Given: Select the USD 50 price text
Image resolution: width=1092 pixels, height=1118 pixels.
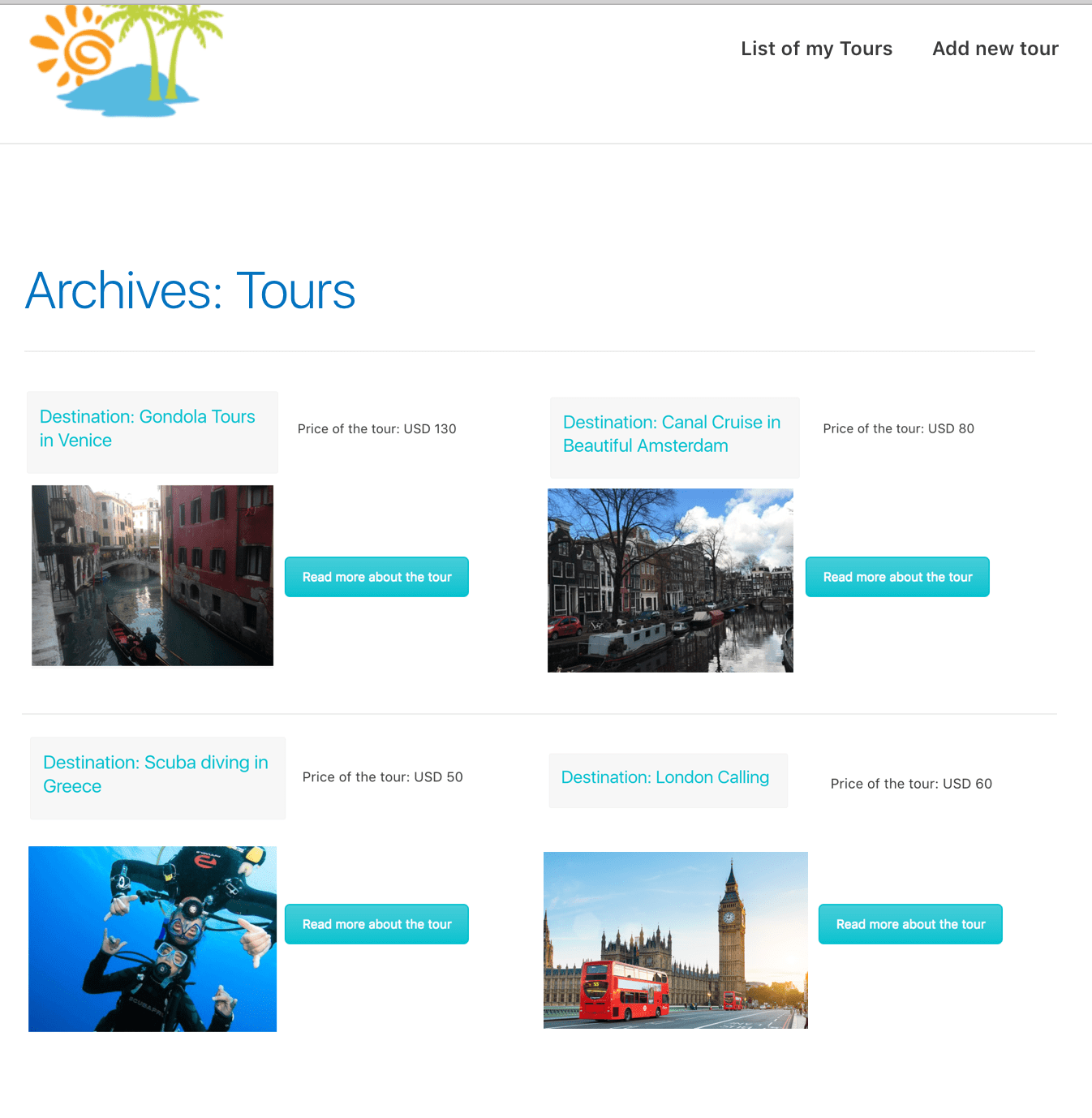Looking at the screenshot, I should [382, 776].
